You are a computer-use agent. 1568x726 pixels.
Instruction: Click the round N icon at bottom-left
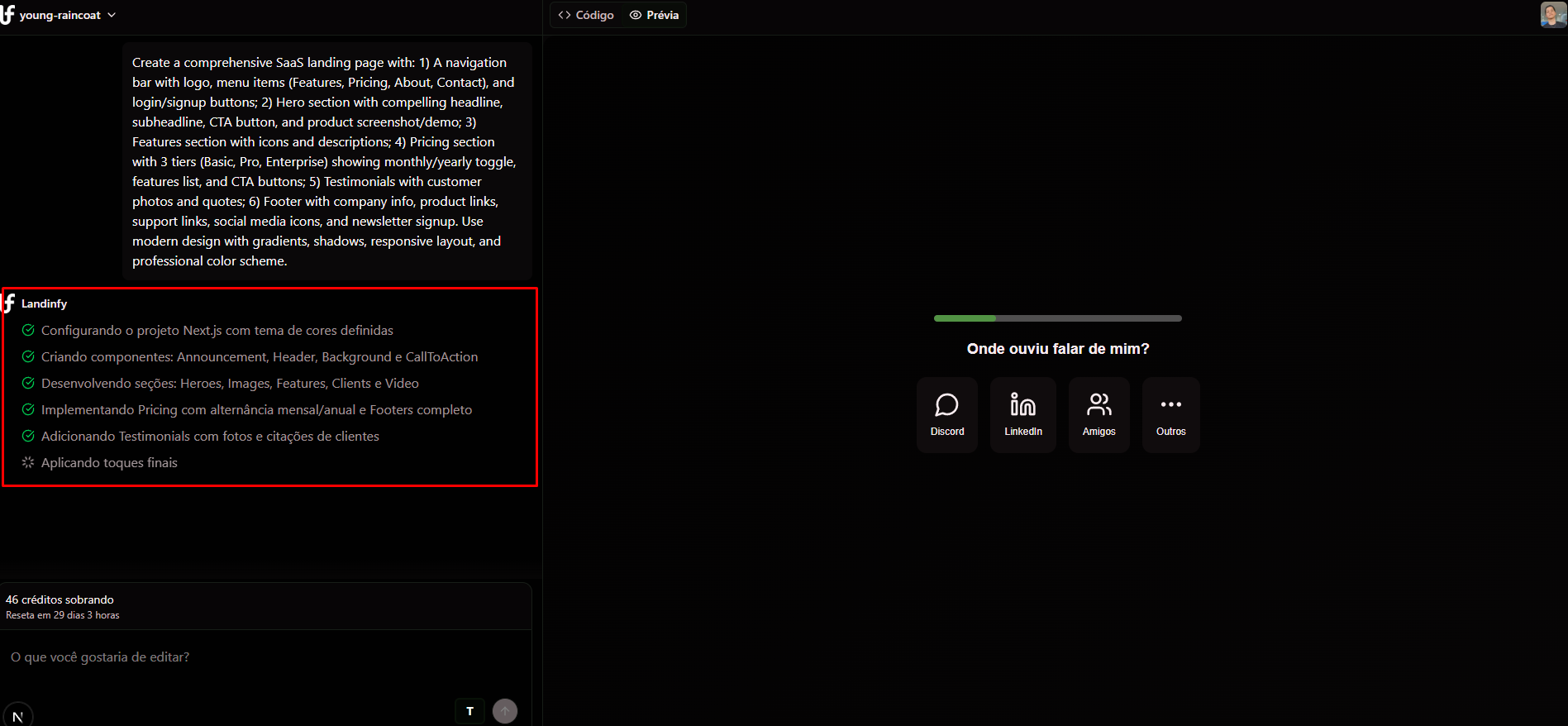tap(17, 716)
